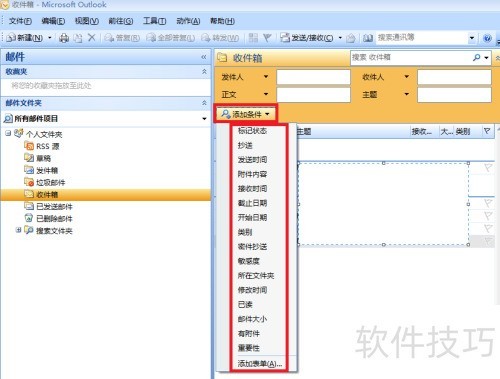
Task: Expand the 新建 dropdown arrow
Action: (x=50, y=38)
